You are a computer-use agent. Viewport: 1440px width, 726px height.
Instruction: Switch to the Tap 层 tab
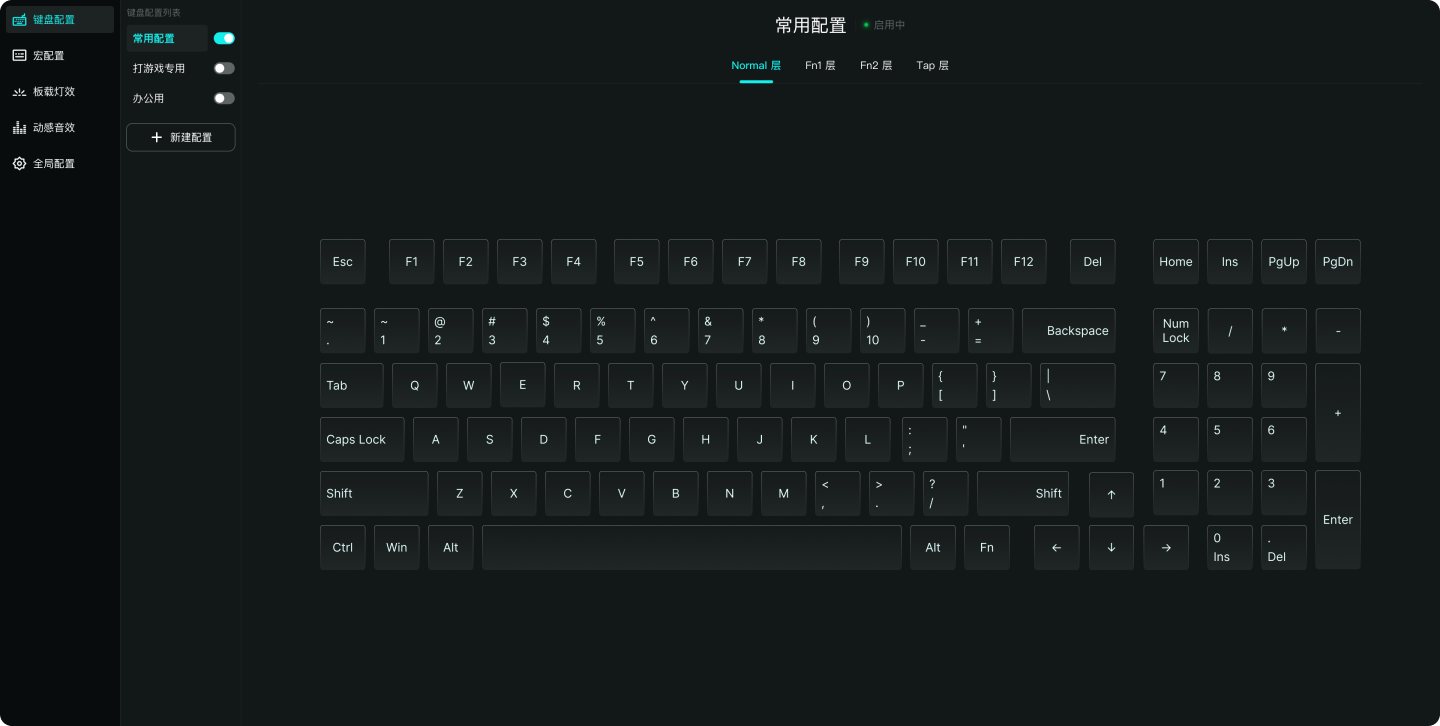click(932, 65)
